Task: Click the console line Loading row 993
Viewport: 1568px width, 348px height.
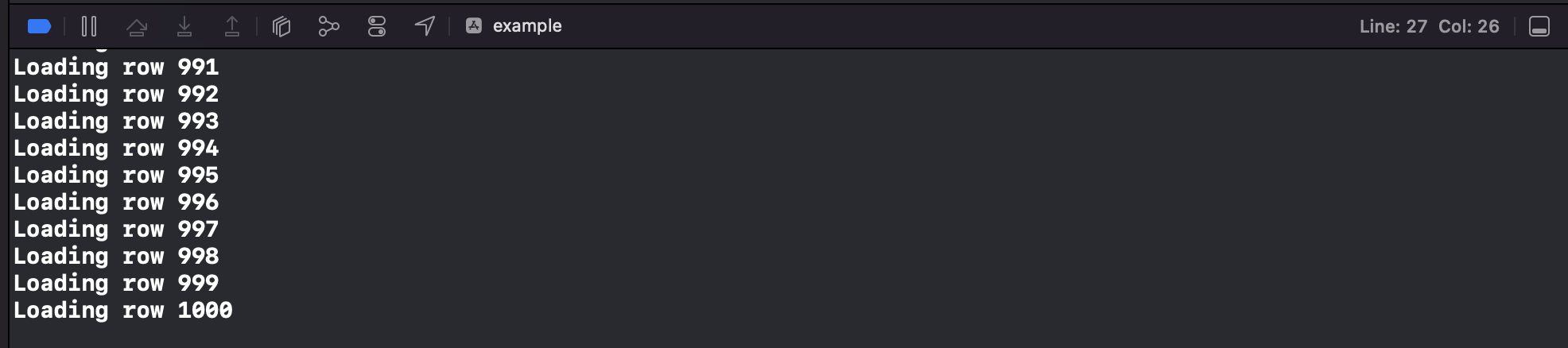Action: coord(116,121)
